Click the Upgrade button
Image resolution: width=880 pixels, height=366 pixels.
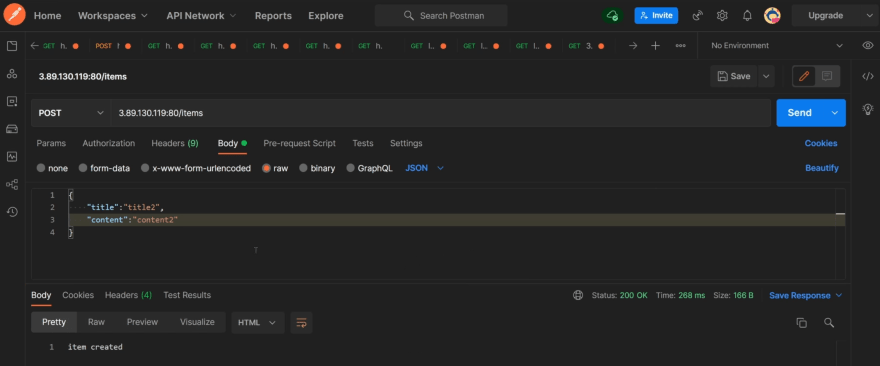826,16
